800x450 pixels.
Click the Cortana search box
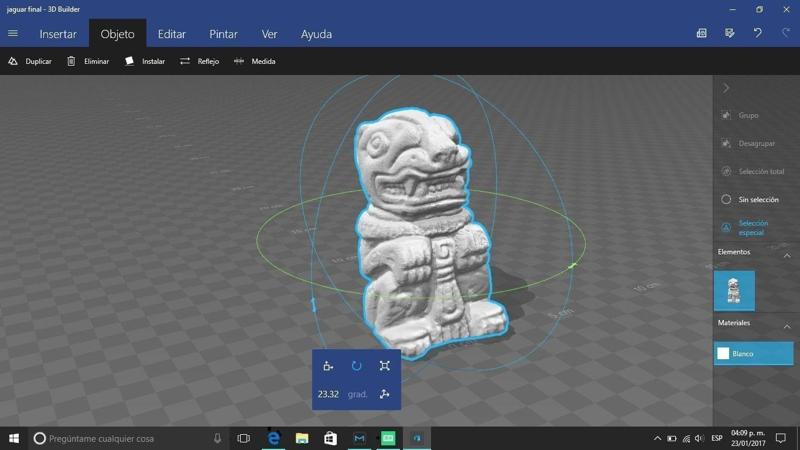pyautogui.click(x=128, y=438)
